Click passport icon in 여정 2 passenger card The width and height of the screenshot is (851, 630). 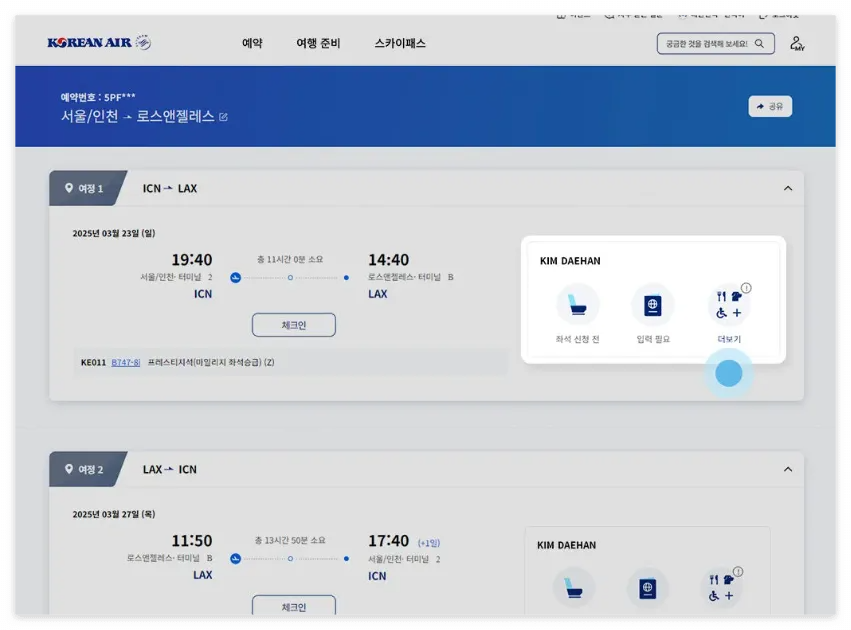click(647, 588)
